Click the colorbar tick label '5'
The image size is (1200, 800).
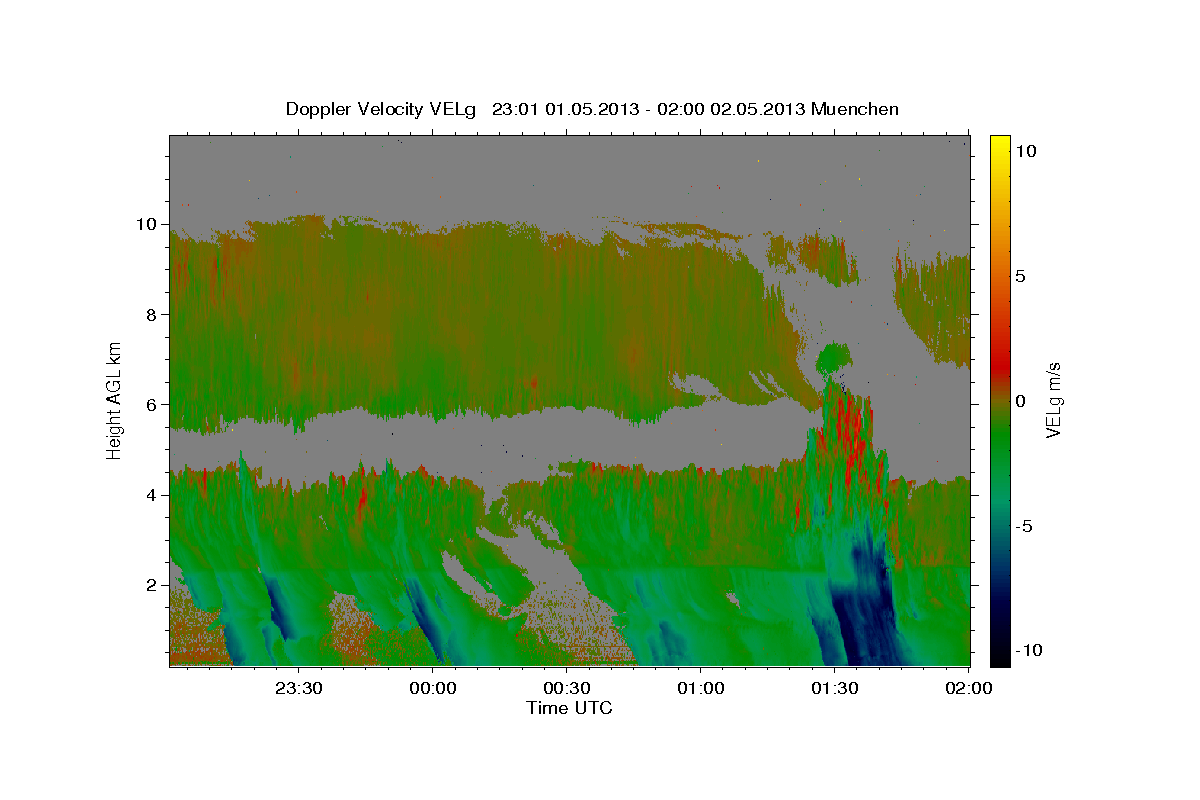coord(1022,276)
